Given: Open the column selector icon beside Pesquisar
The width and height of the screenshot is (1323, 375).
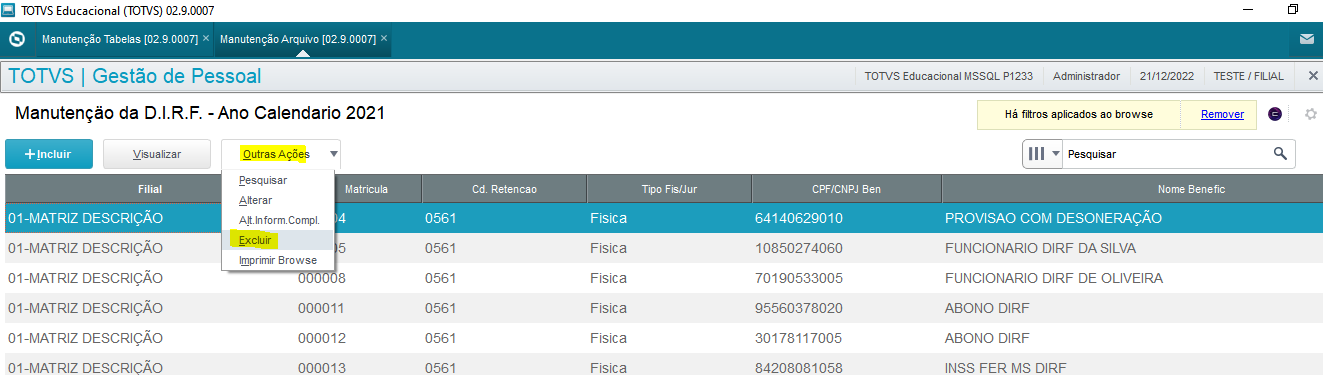Looking at the screenshot, I should 1043,154.
